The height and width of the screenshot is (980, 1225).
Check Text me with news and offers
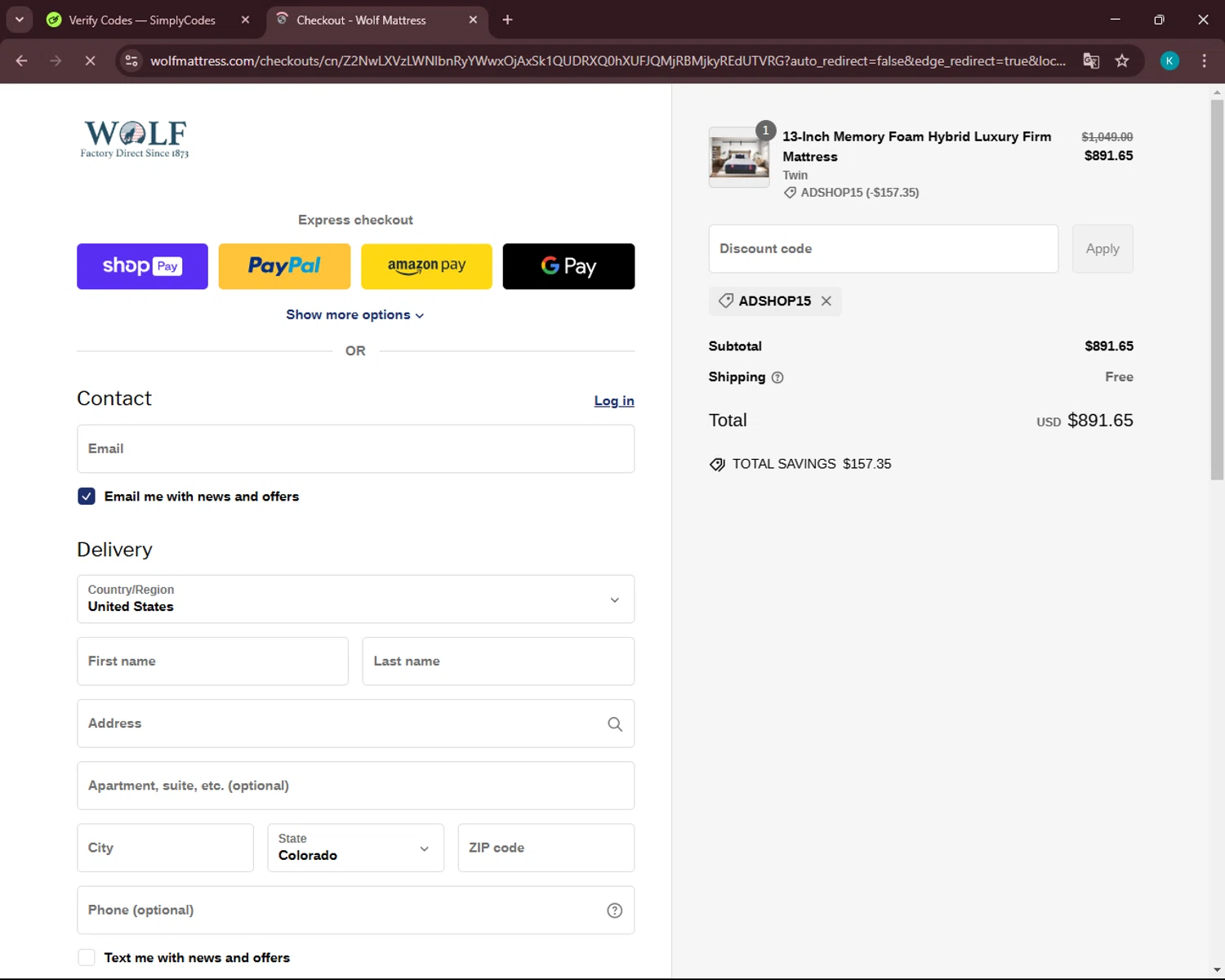coord(87,957)
